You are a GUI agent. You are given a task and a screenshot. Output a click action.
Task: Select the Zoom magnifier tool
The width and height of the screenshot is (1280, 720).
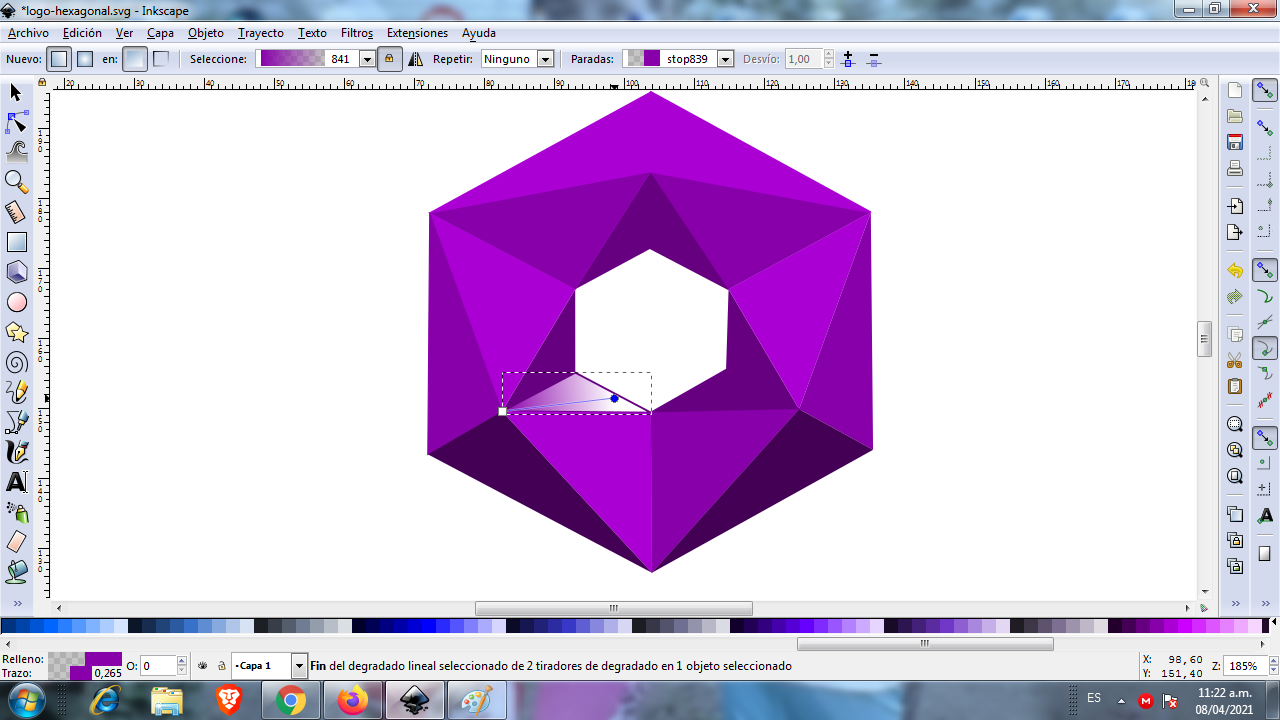tap(16, 182)
